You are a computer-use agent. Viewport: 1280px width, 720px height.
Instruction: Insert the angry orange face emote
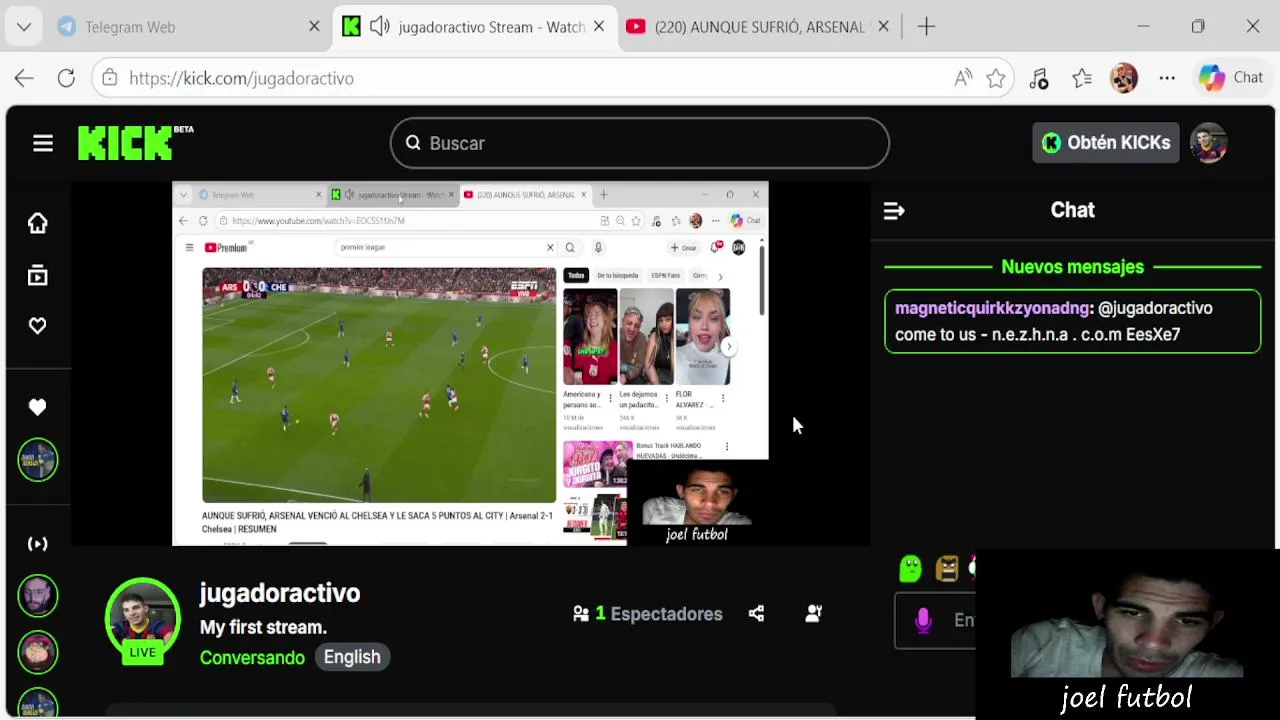[947, 569]
